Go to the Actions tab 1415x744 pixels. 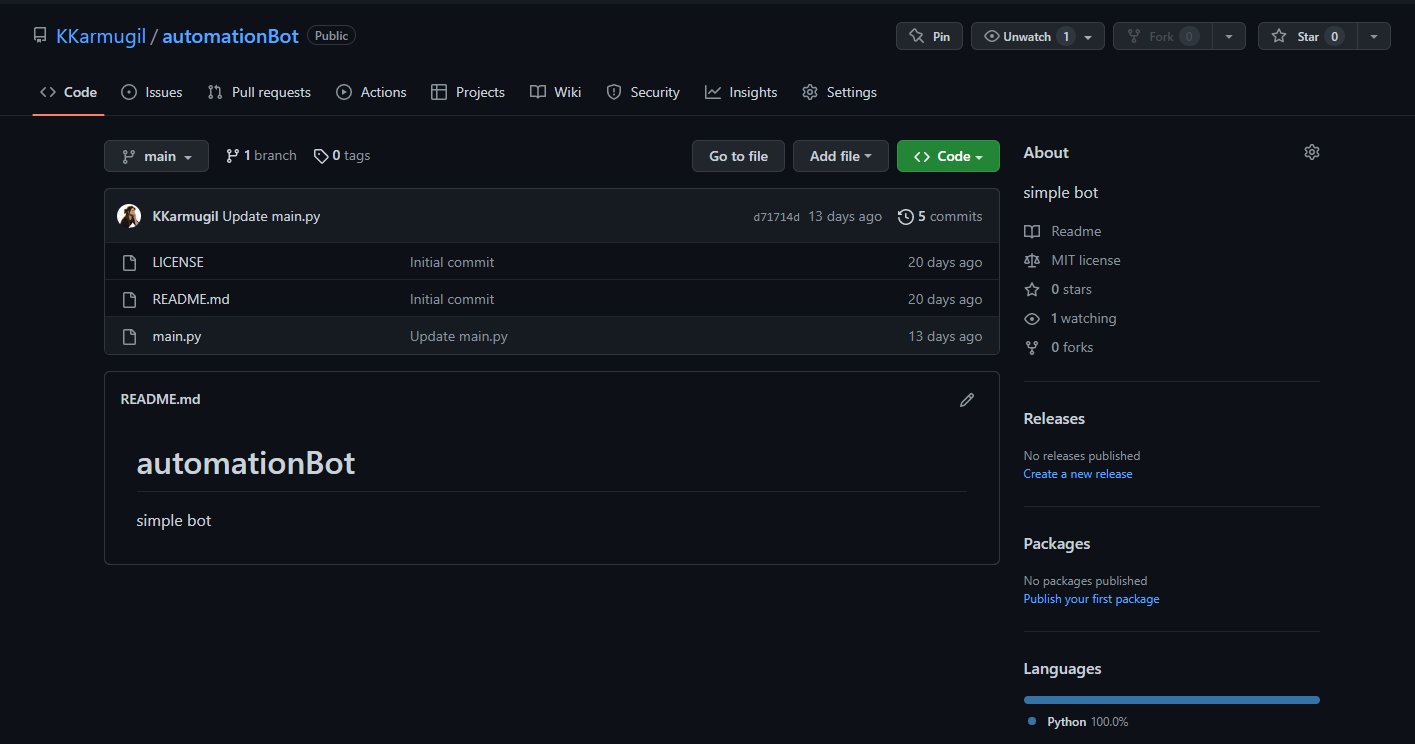click(371, 92)
